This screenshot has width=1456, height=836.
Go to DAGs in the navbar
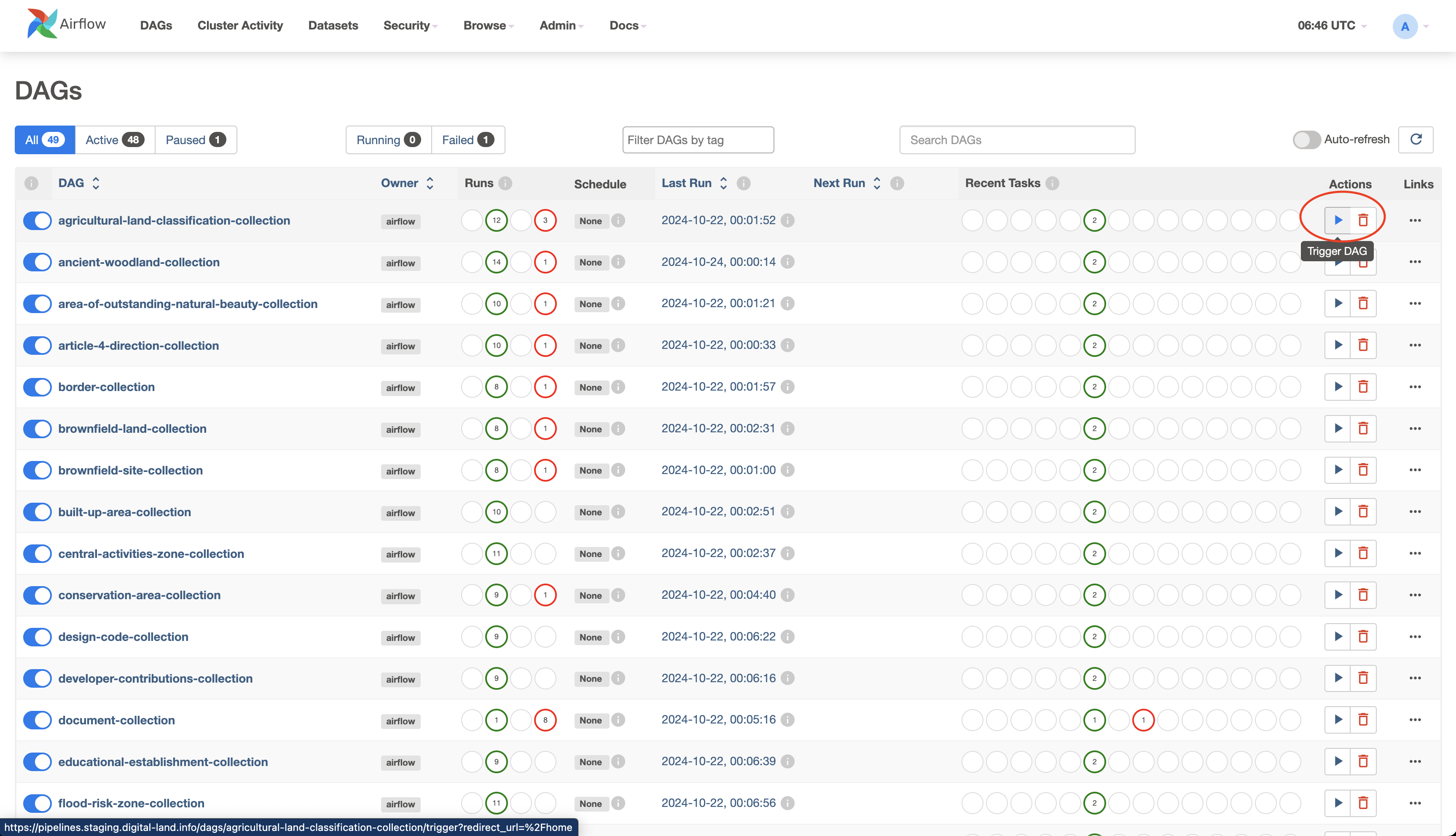156,25
